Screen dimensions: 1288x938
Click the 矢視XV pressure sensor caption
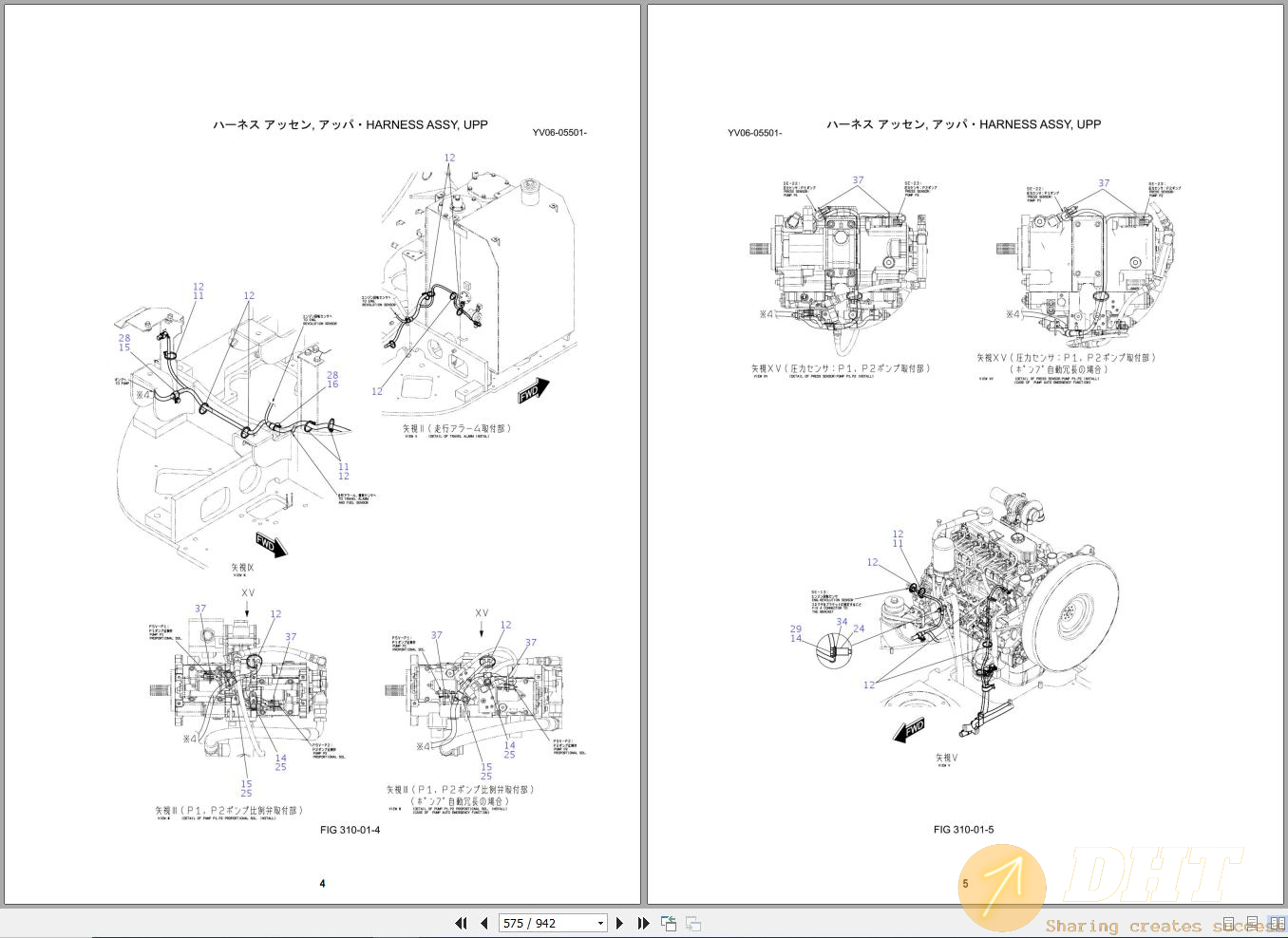click(842, 368)
